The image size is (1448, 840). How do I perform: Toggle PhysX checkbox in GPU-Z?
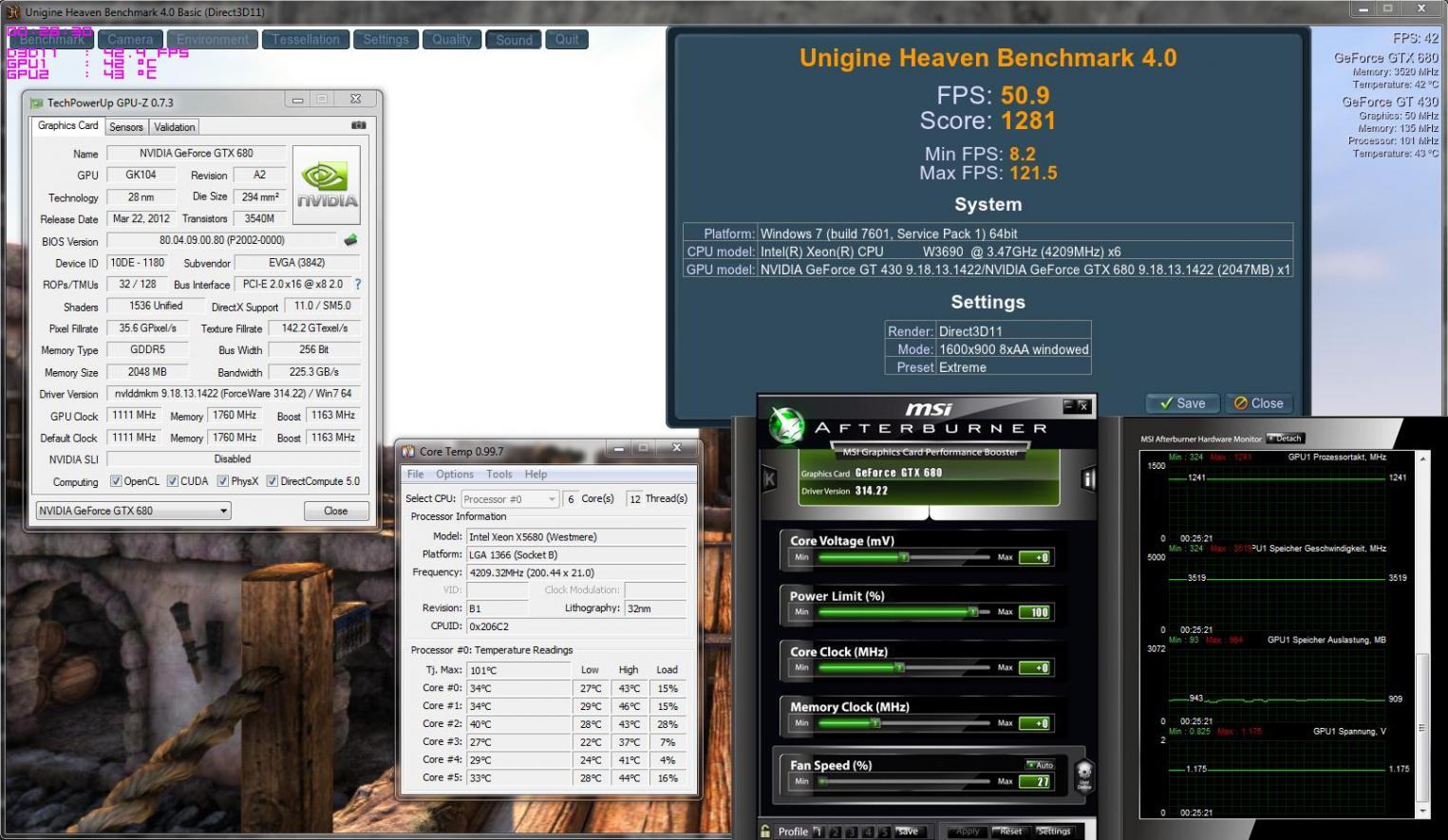[223, 481]
